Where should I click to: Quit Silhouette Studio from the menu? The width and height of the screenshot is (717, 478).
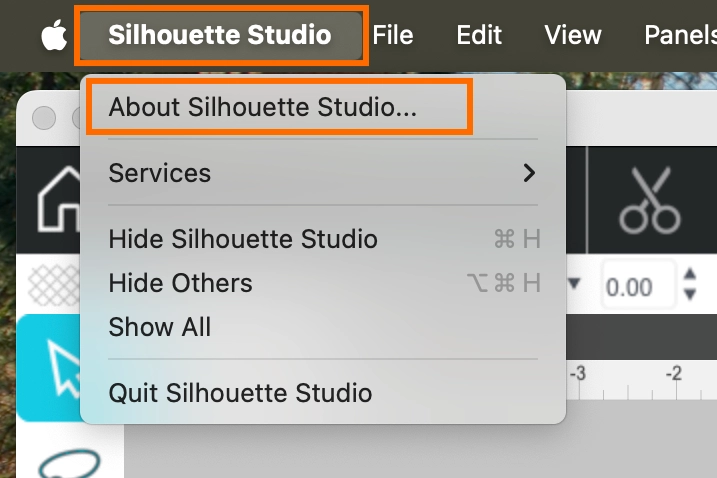[240, 393]
